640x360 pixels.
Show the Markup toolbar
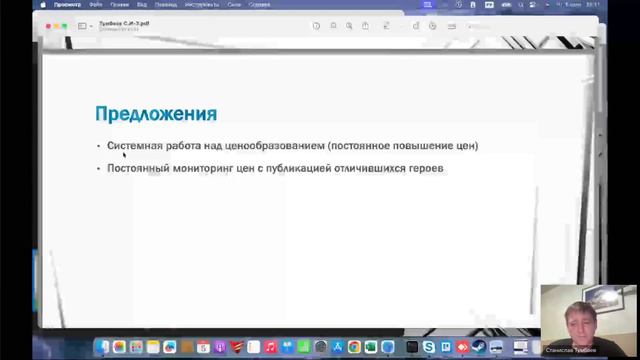click(433, 26)
